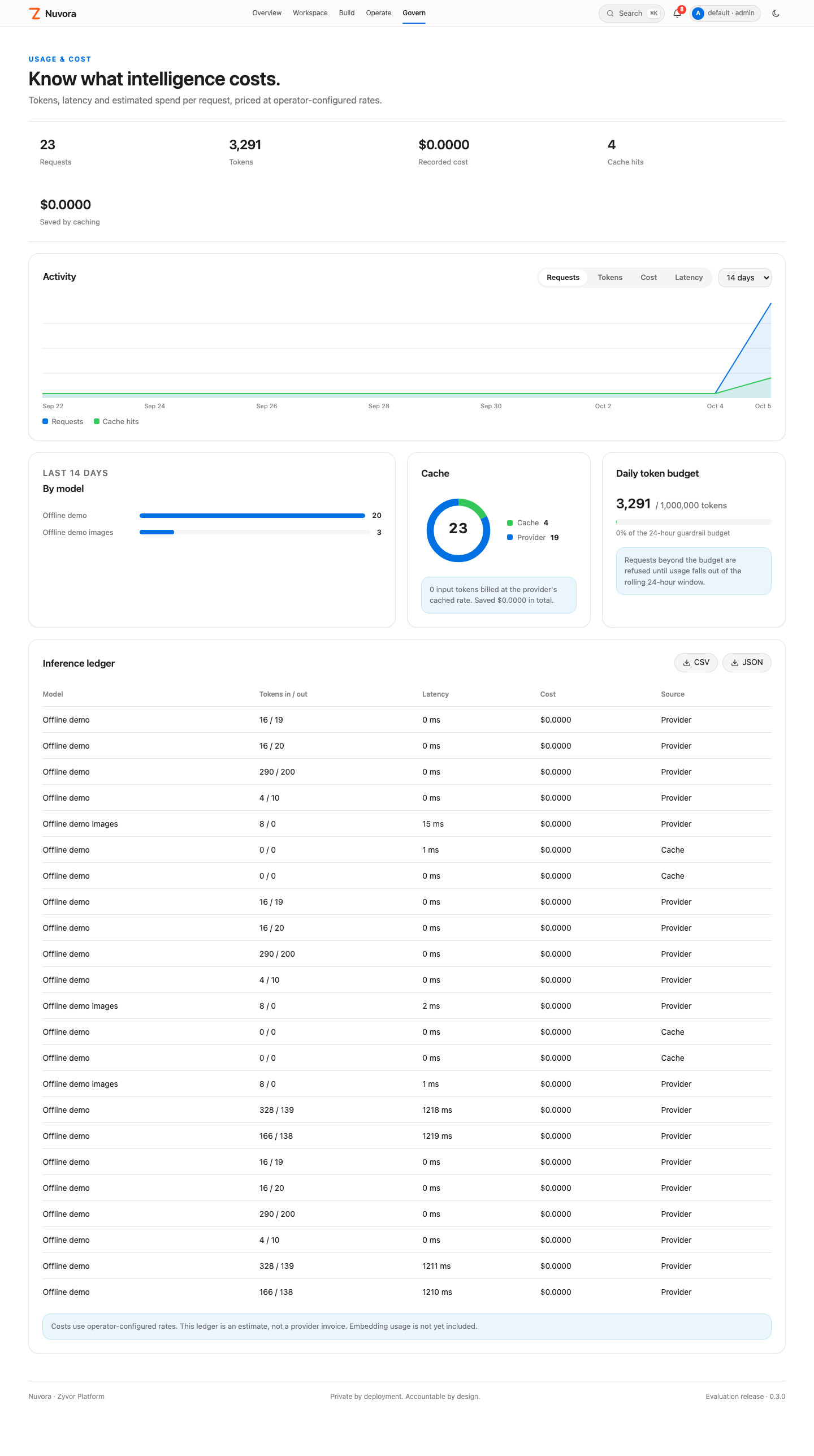Switch activity chart to Cost
Screen dimensions: 814x1456
[648, 278]
